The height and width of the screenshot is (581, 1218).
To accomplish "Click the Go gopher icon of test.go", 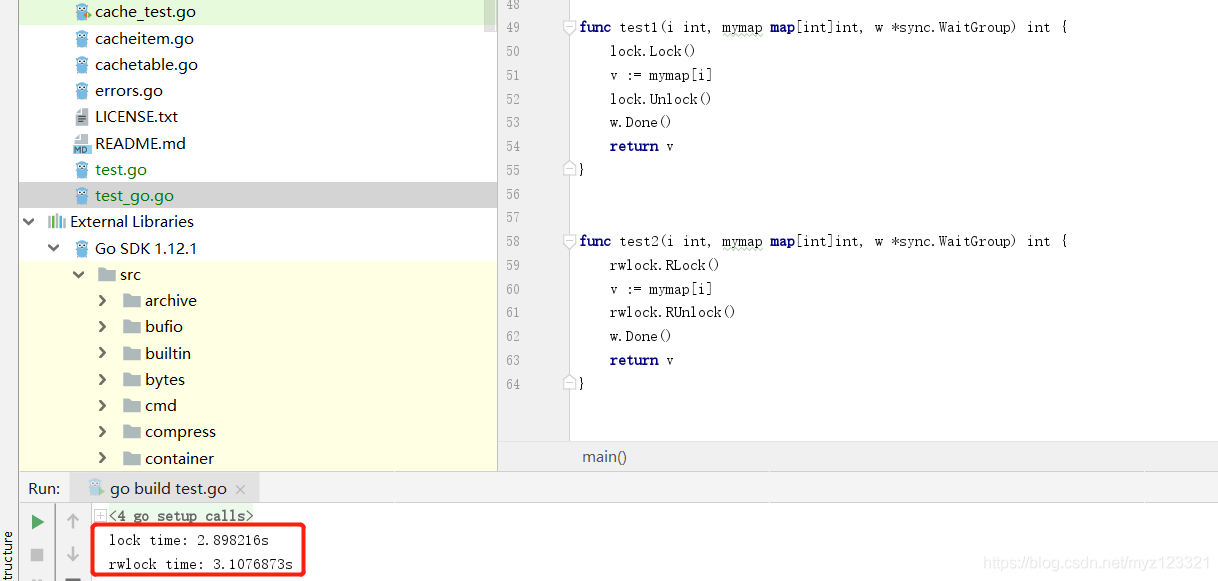I will click(82, 169).
